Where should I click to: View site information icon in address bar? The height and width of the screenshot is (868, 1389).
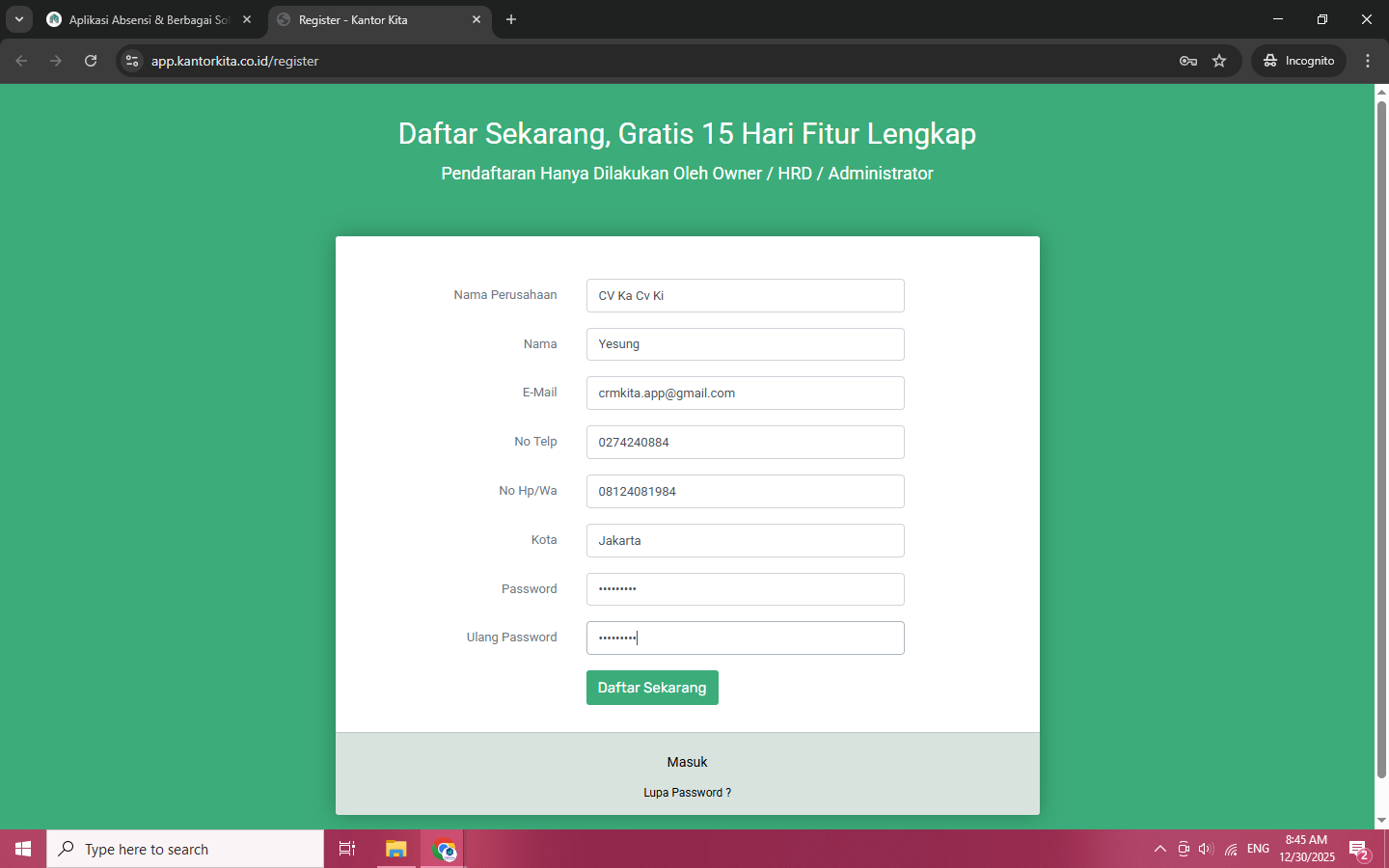click(132, 61)
